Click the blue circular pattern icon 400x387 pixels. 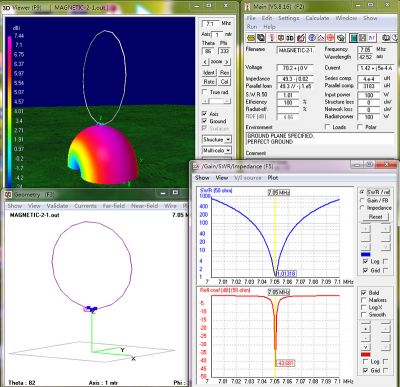coord(312,38)
